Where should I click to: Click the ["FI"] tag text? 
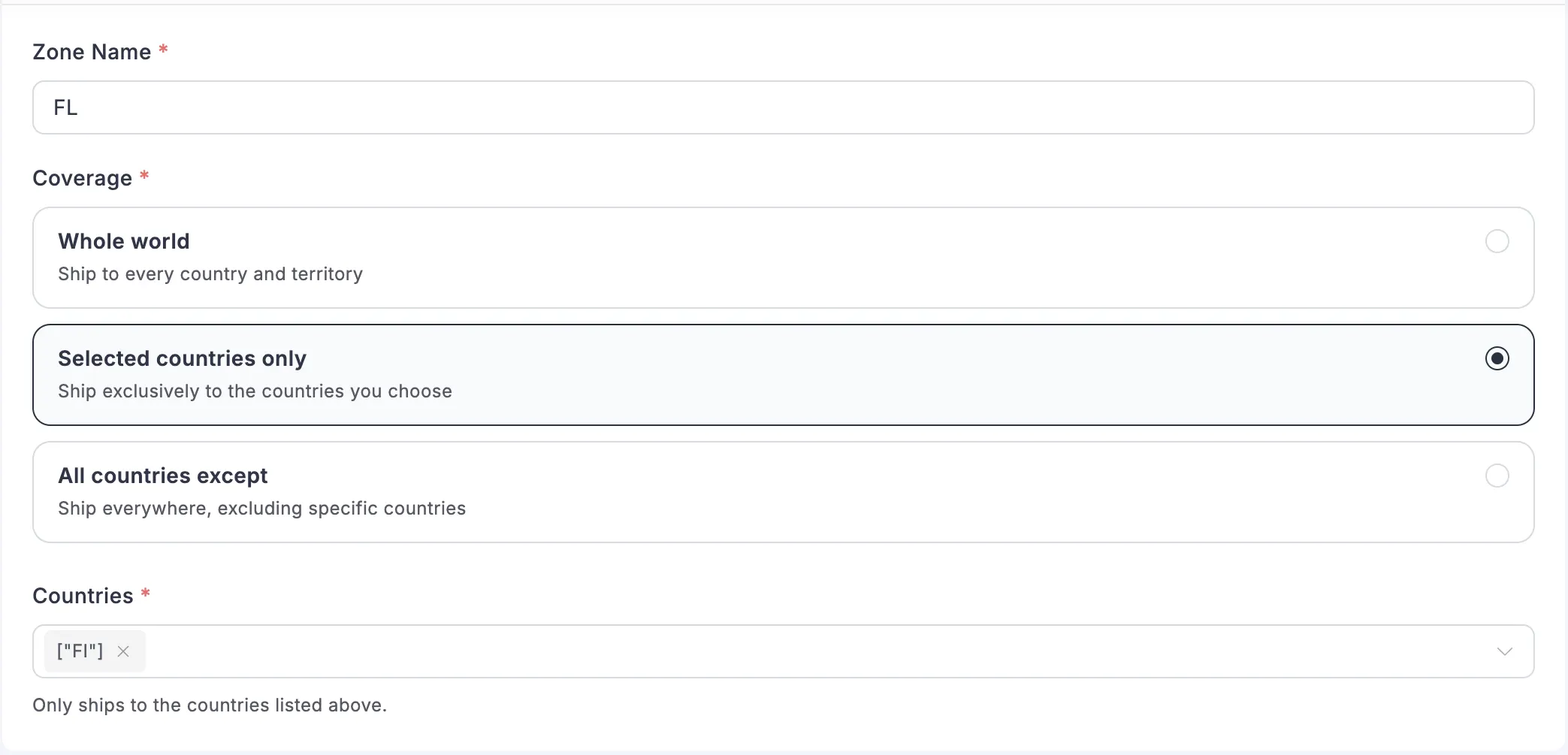tap(80, 651)
